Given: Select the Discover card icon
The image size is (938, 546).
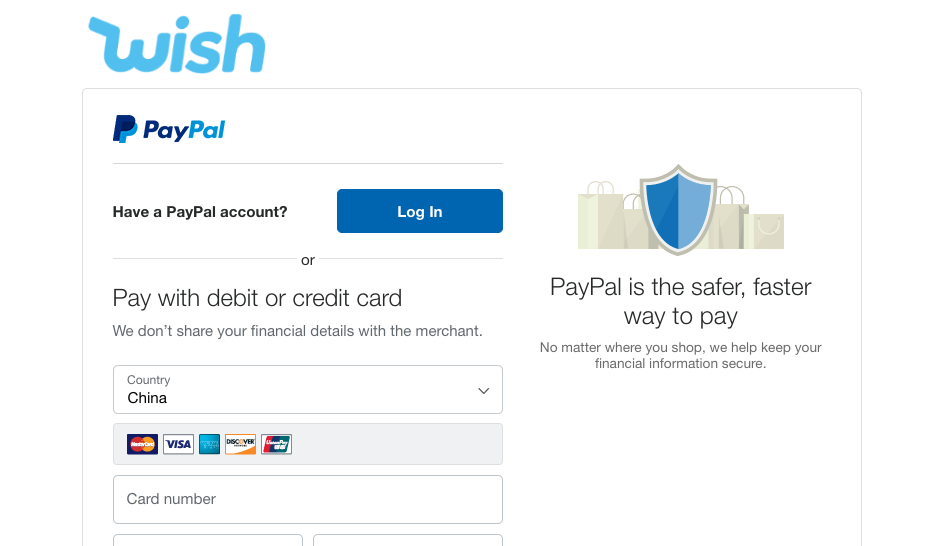Looking at the screenshot, I should pyautogui.click(x=240, y=444).
